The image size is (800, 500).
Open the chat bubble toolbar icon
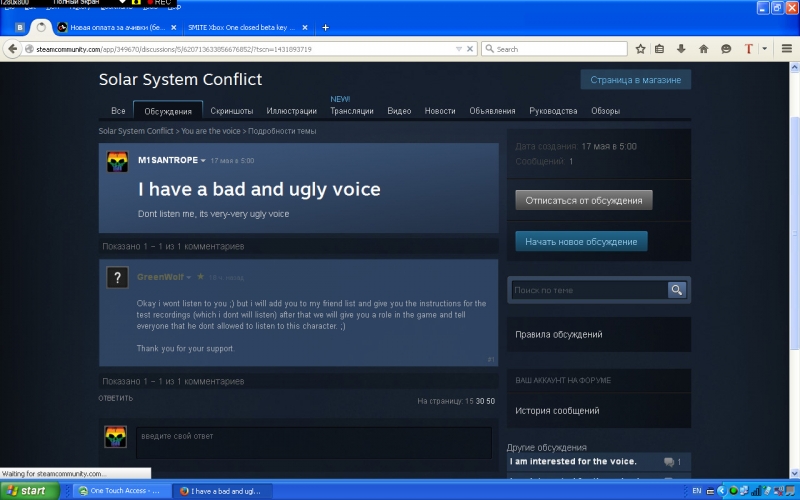coord(726,49)
